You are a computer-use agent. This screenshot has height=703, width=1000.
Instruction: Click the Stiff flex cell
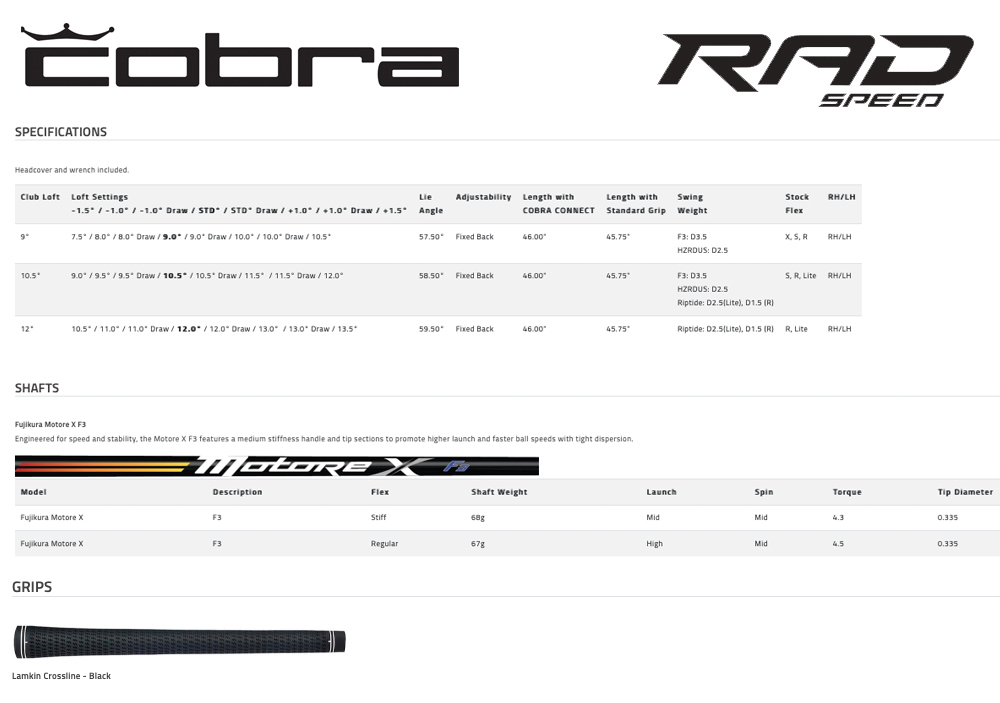(379, 517)
